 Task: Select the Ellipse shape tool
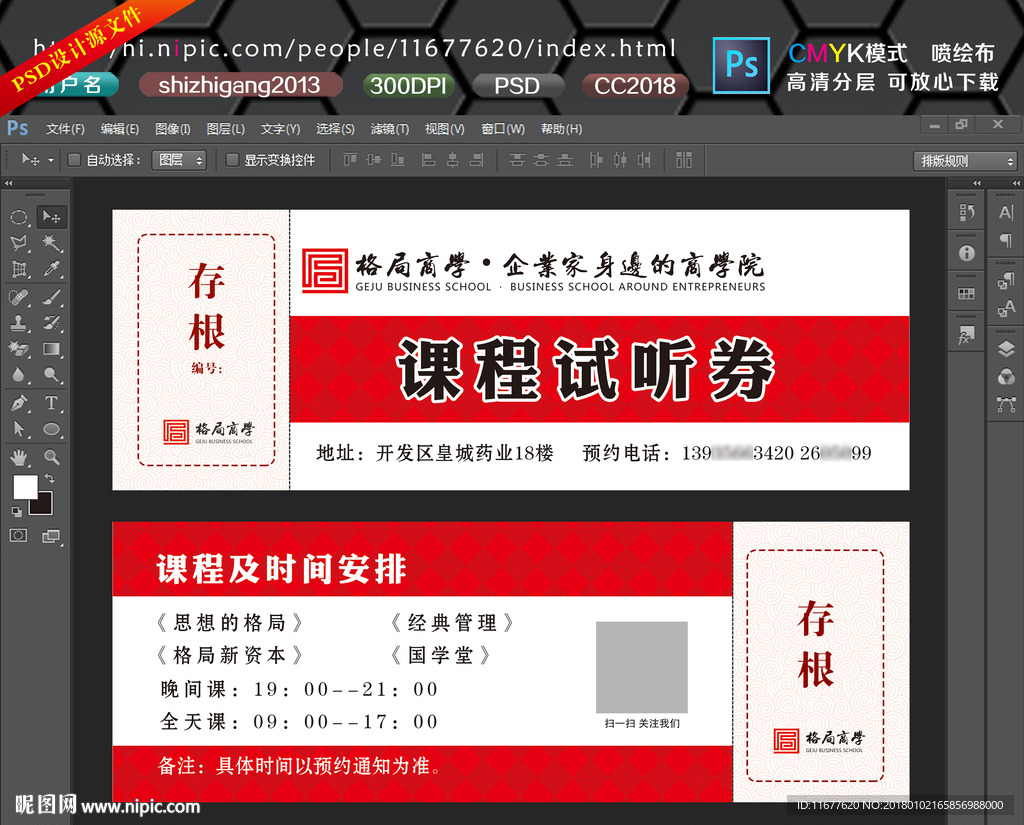point(51,429)
